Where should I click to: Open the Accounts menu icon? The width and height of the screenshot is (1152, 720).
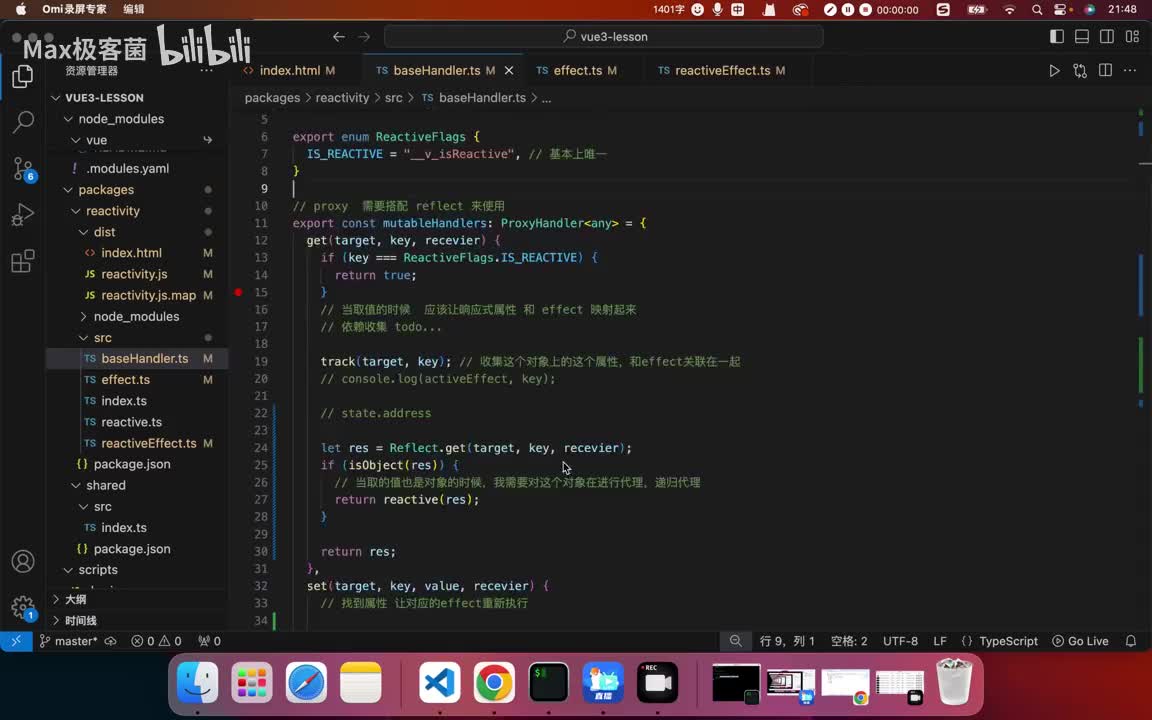tap(23, 561)
